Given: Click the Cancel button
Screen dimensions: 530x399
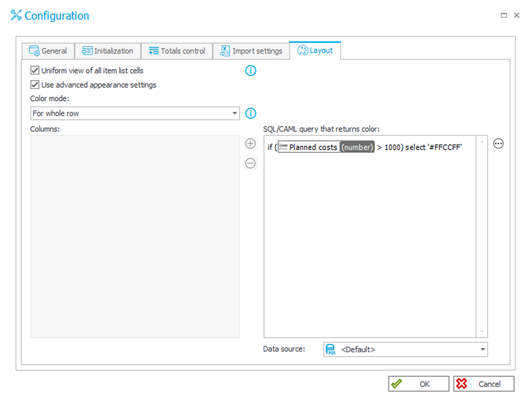Looking at the screenshot, I should click(x=484, y=384).
